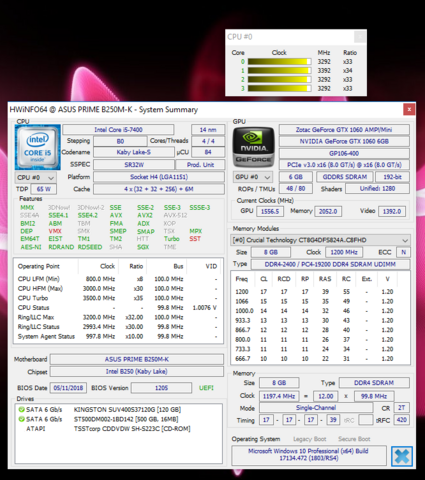Click the System Agent Status row label
Image resolution: width=425 pixels, height=480 pixels.
click(46, 336)
